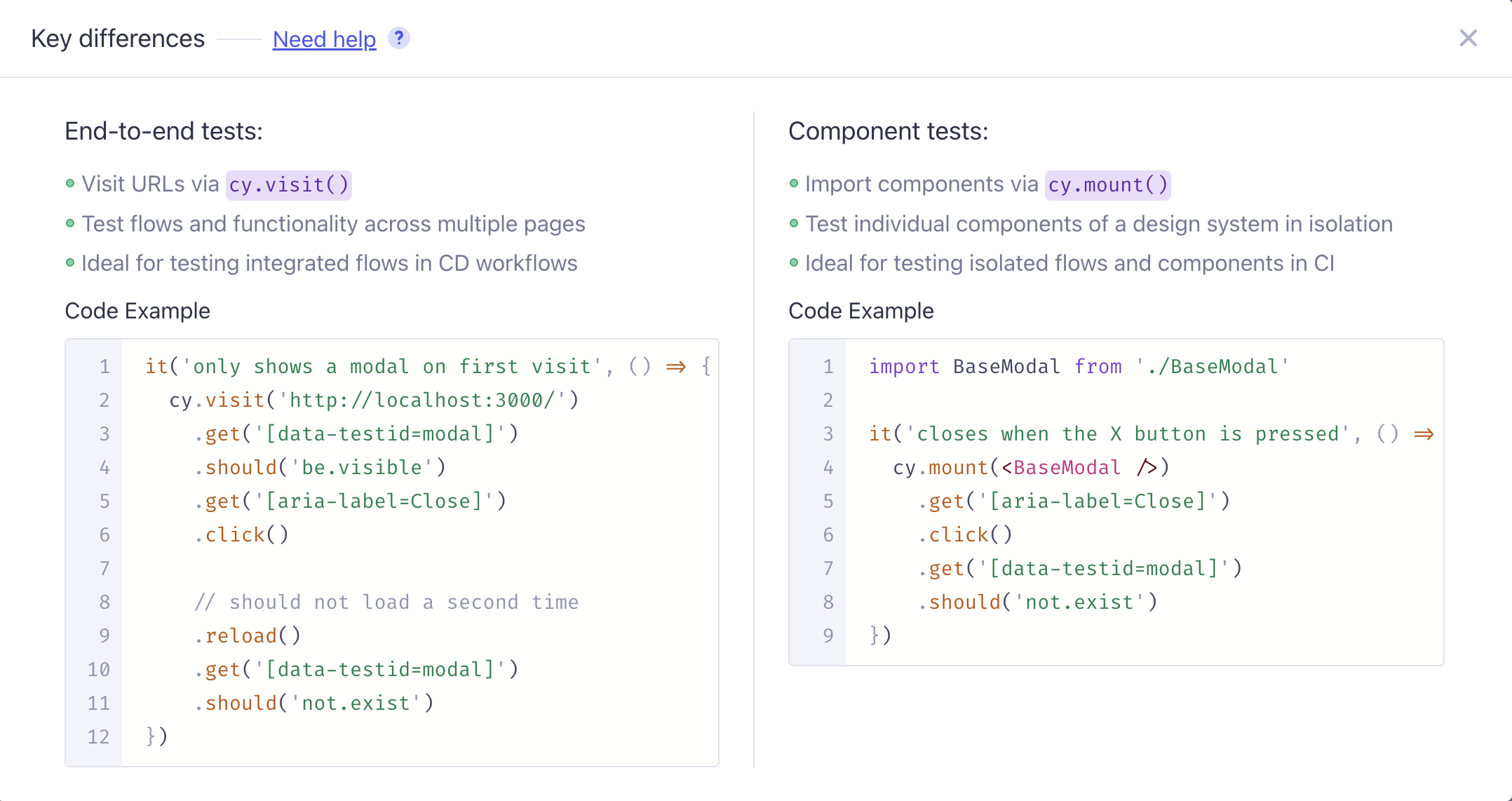Click the left Code Example label
1512x801 pixels.
tap(137, 311)
